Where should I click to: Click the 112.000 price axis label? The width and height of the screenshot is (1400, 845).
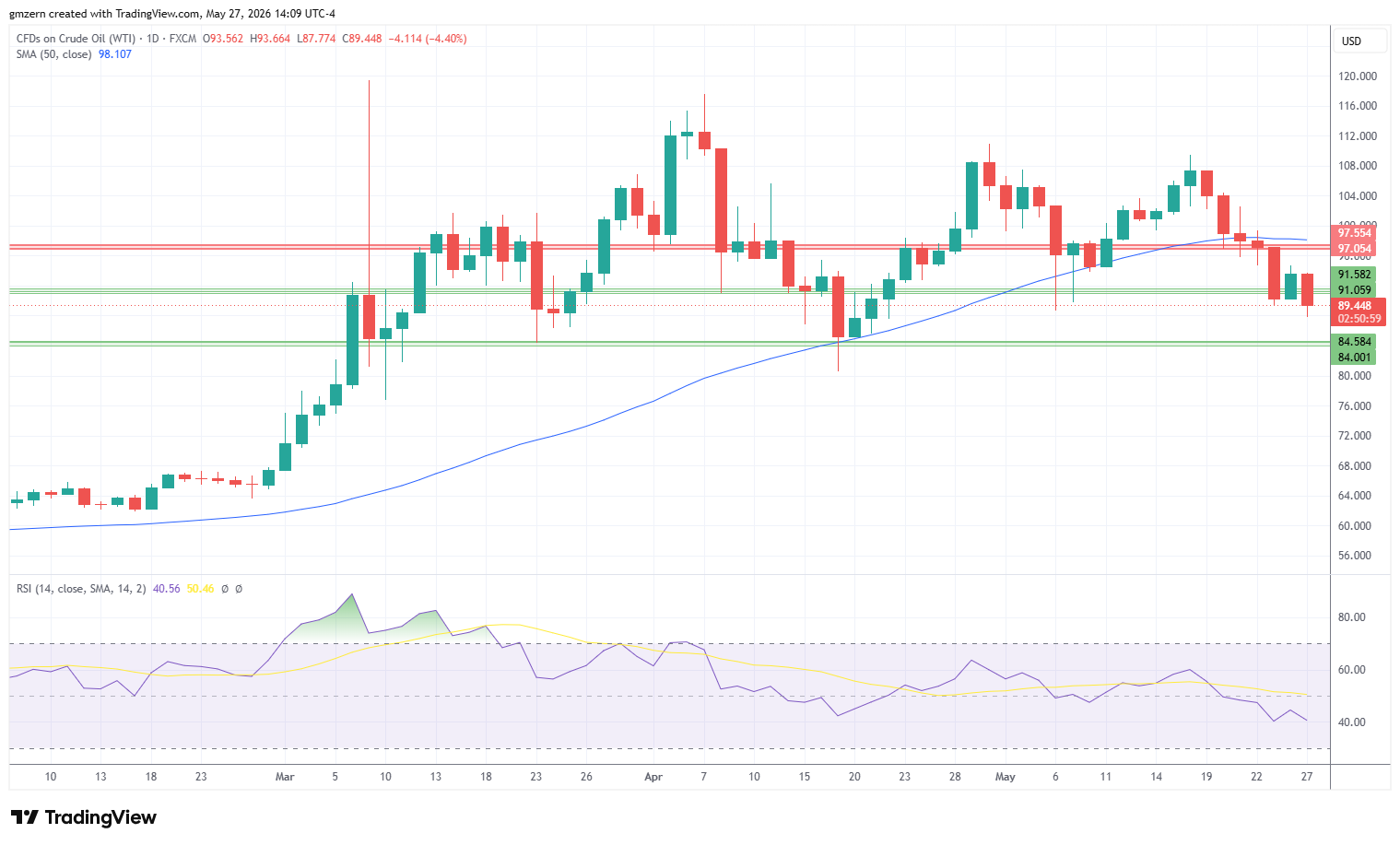coord(1358,136)
